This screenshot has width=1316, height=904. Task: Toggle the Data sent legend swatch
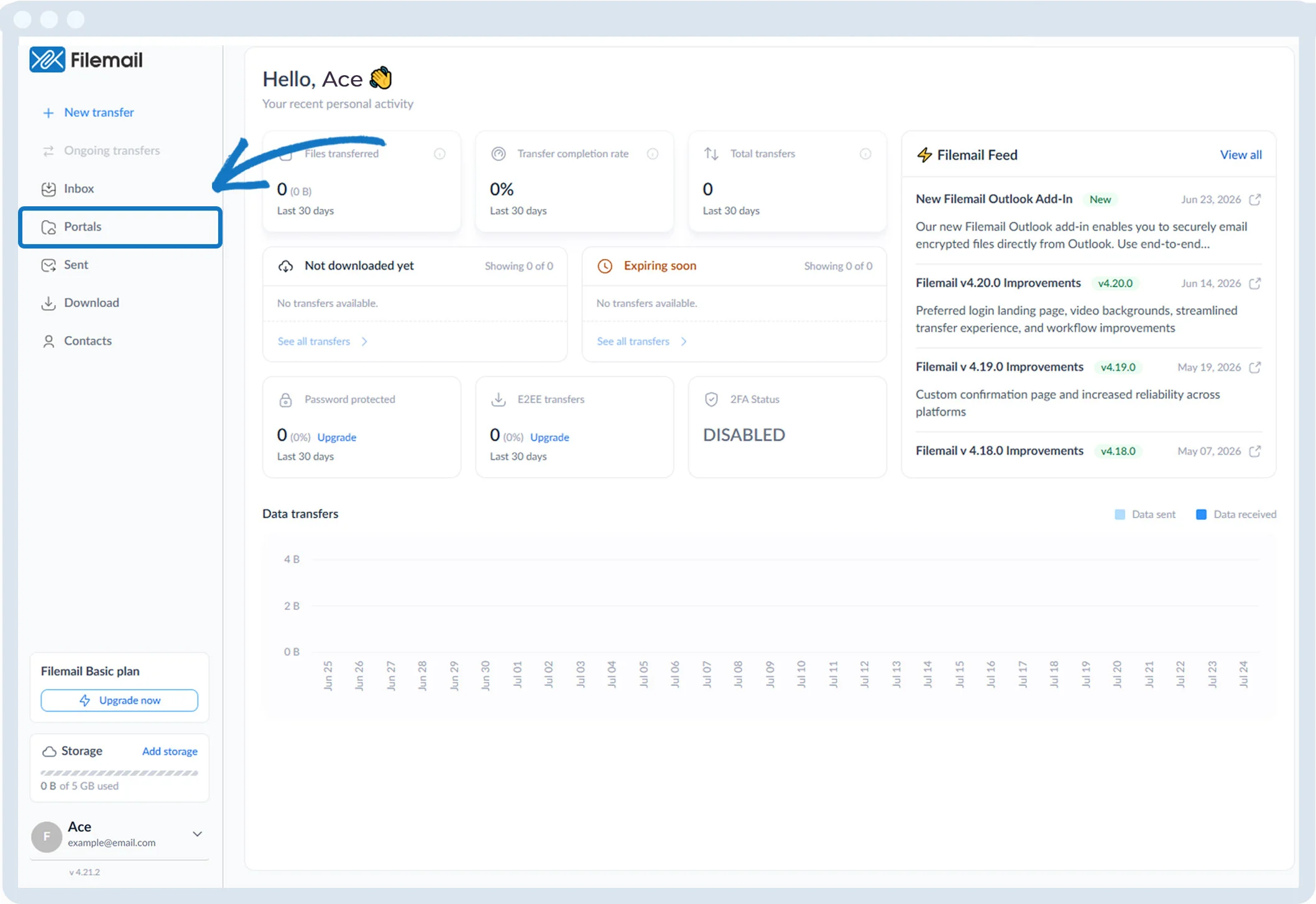1120,514
